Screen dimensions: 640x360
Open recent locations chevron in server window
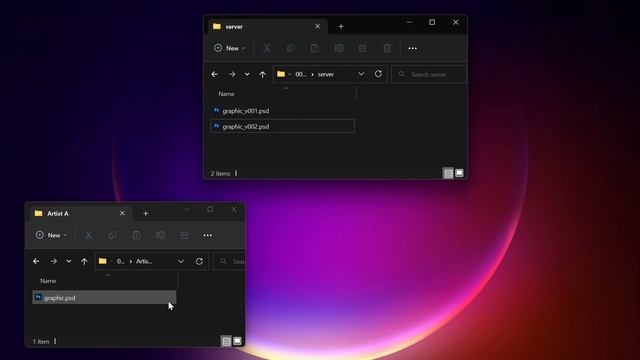click(x=247, y=74)
